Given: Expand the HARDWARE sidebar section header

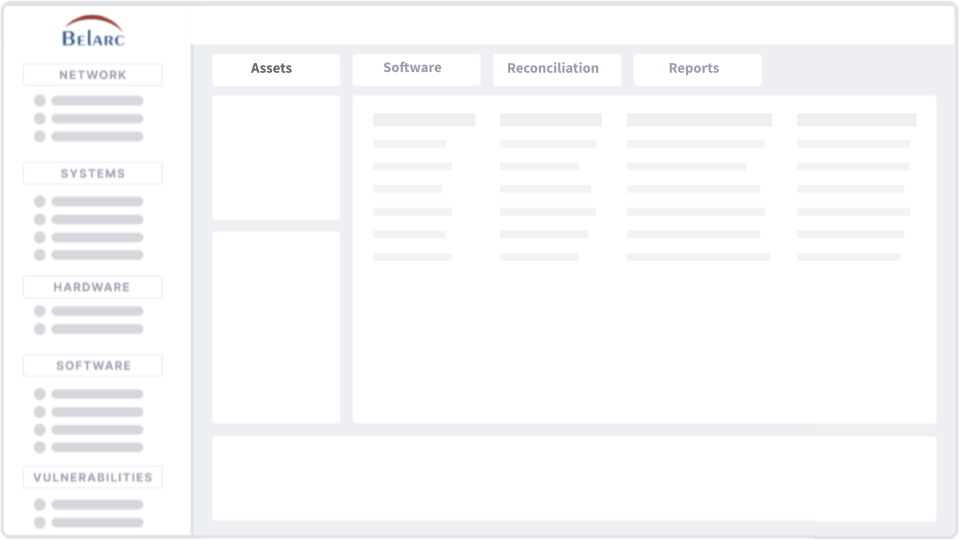Looking at the screenshot, I should point(93,287).
